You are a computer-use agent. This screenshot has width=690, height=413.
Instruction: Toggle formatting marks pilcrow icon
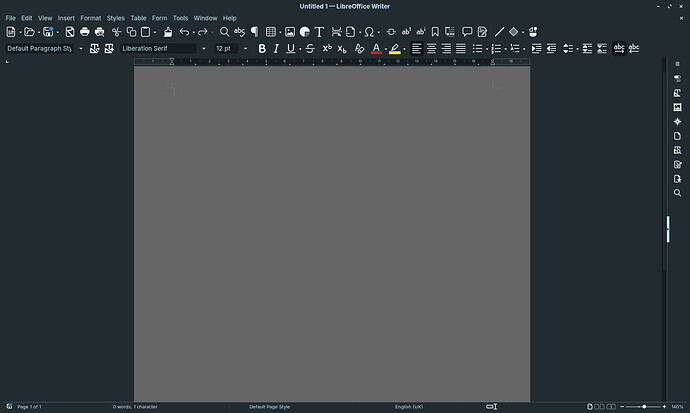(x=254, y=32)
